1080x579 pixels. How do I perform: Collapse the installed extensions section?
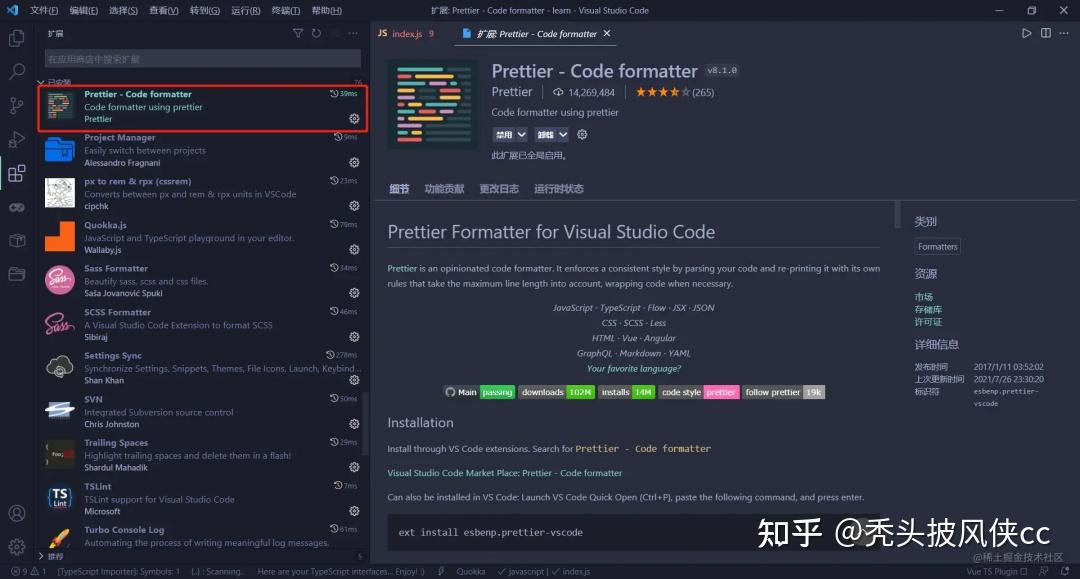(x=41, y=83)
